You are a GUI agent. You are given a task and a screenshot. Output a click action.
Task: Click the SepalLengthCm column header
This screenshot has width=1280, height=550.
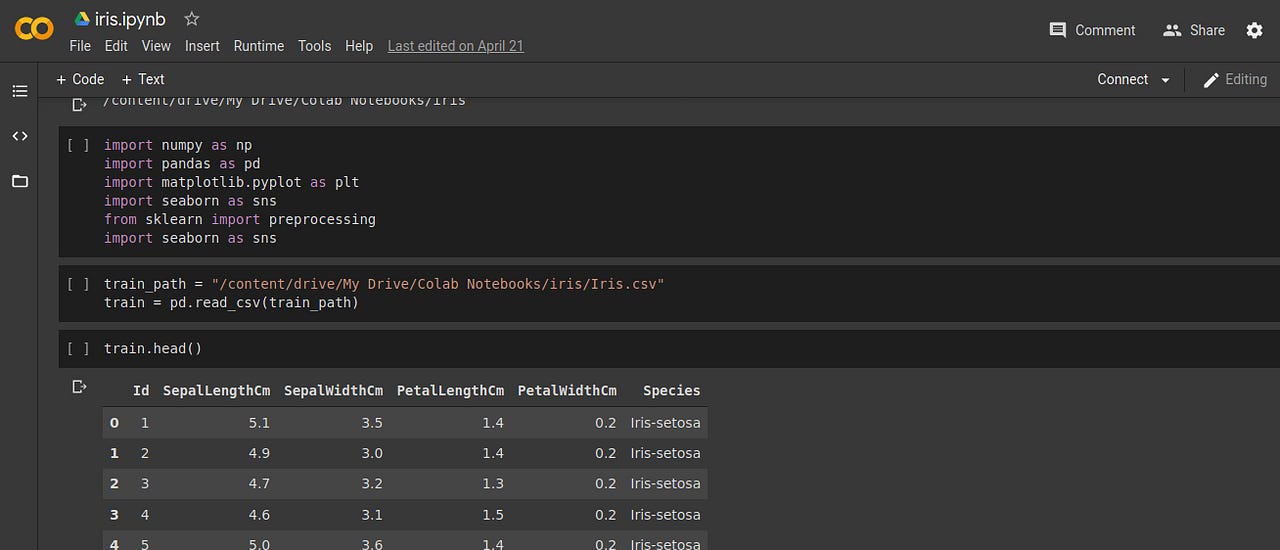pyautogui.click(x=217, y=391)
